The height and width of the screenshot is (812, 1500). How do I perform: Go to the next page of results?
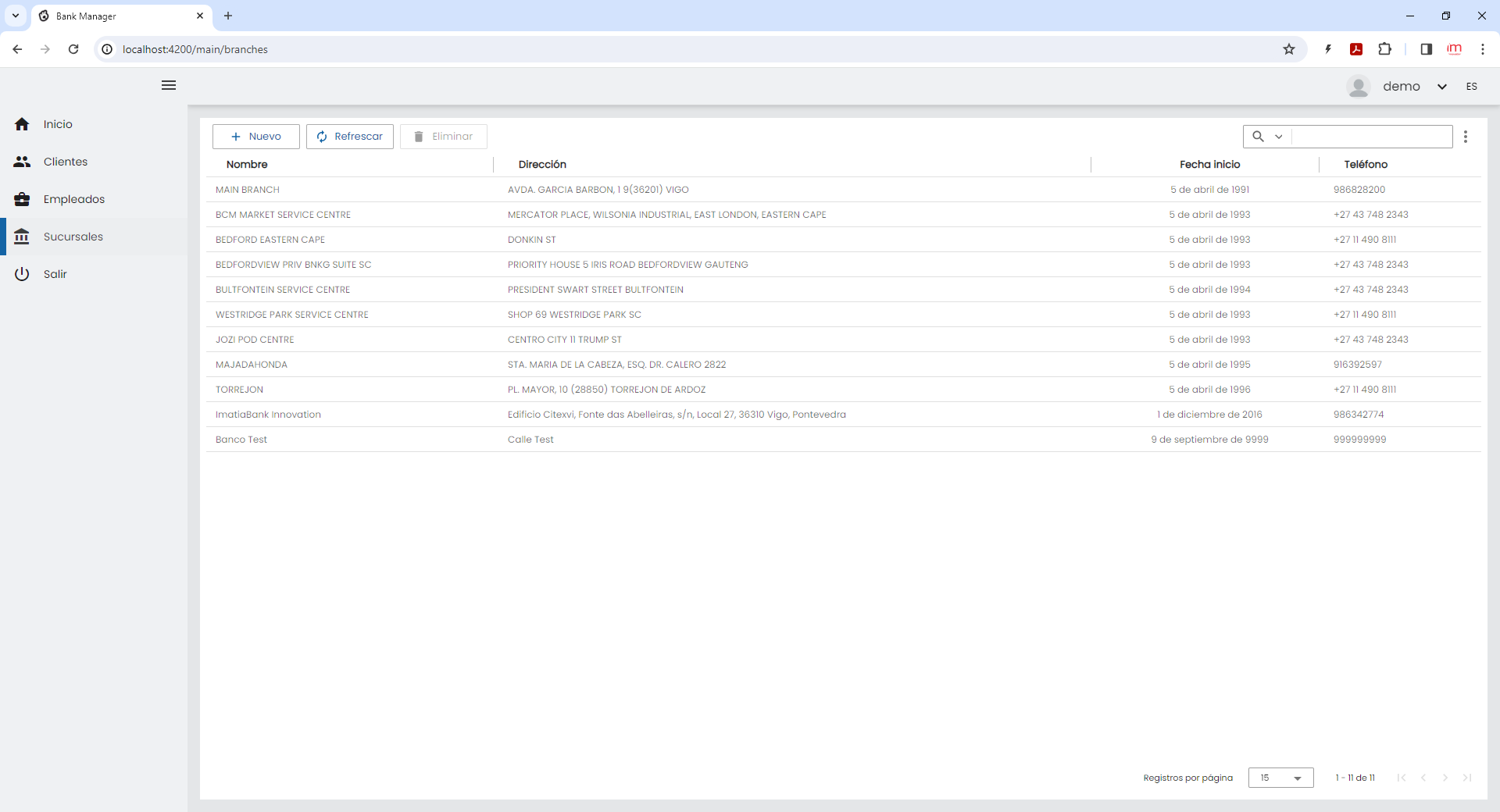(x=1445, y=778)
